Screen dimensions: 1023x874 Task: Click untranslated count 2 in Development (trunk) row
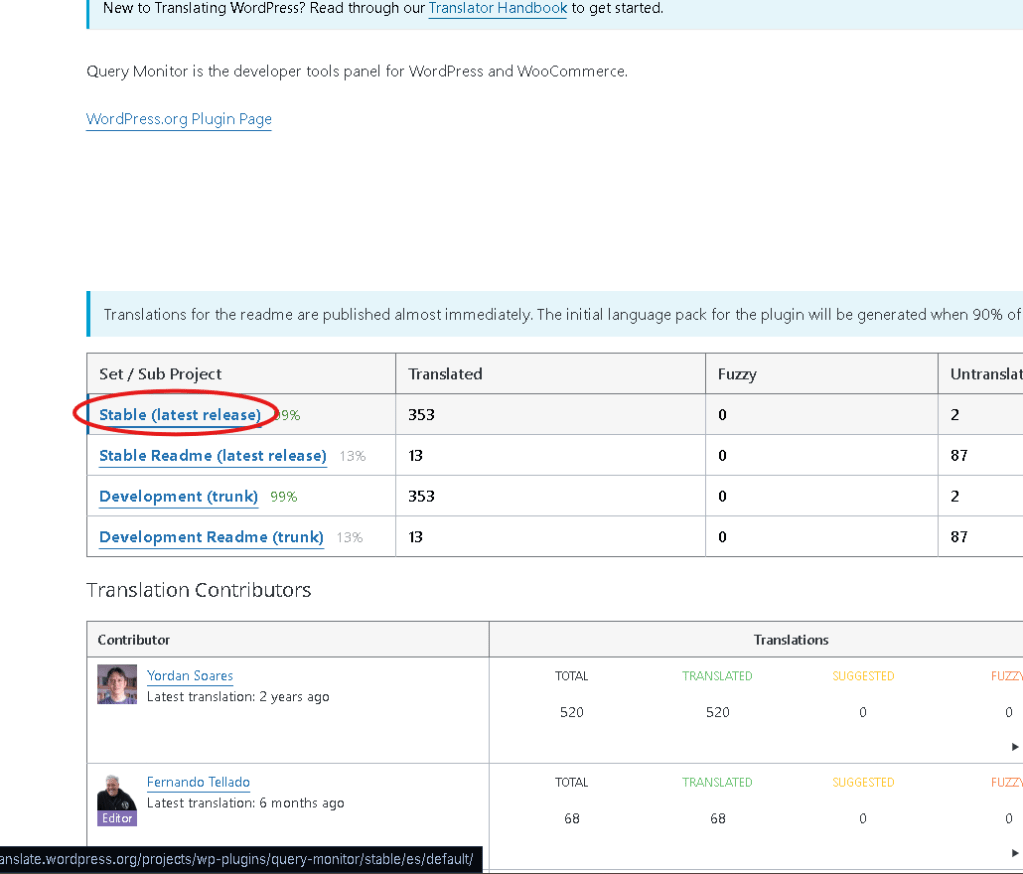pyautogui.click(x=955, y=497)
